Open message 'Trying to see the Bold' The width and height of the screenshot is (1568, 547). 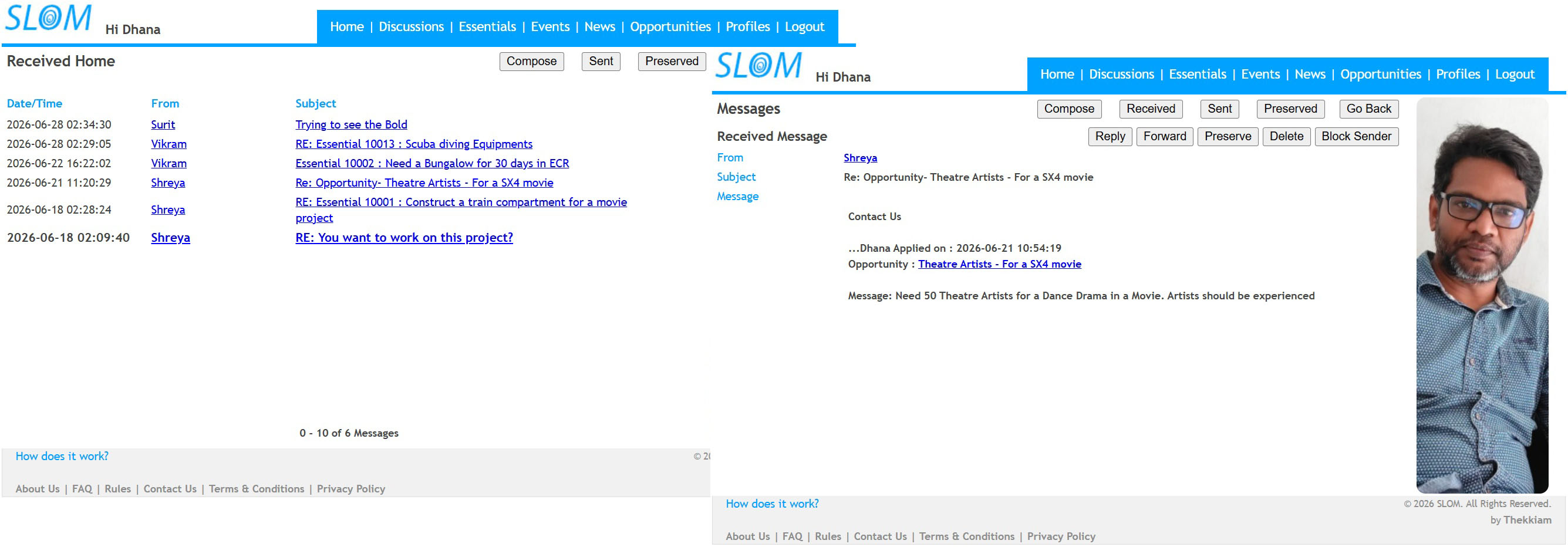(x=351, y=125)
